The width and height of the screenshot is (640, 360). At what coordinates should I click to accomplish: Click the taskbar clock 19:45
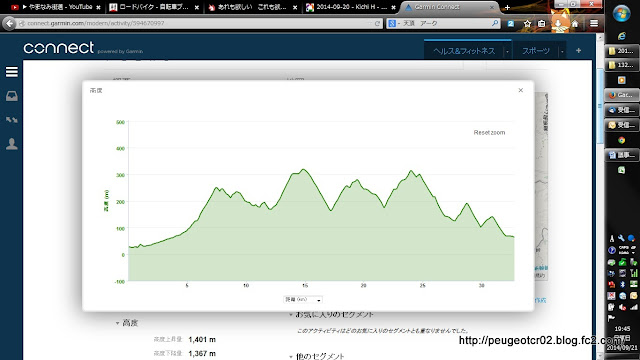point(622,329)
